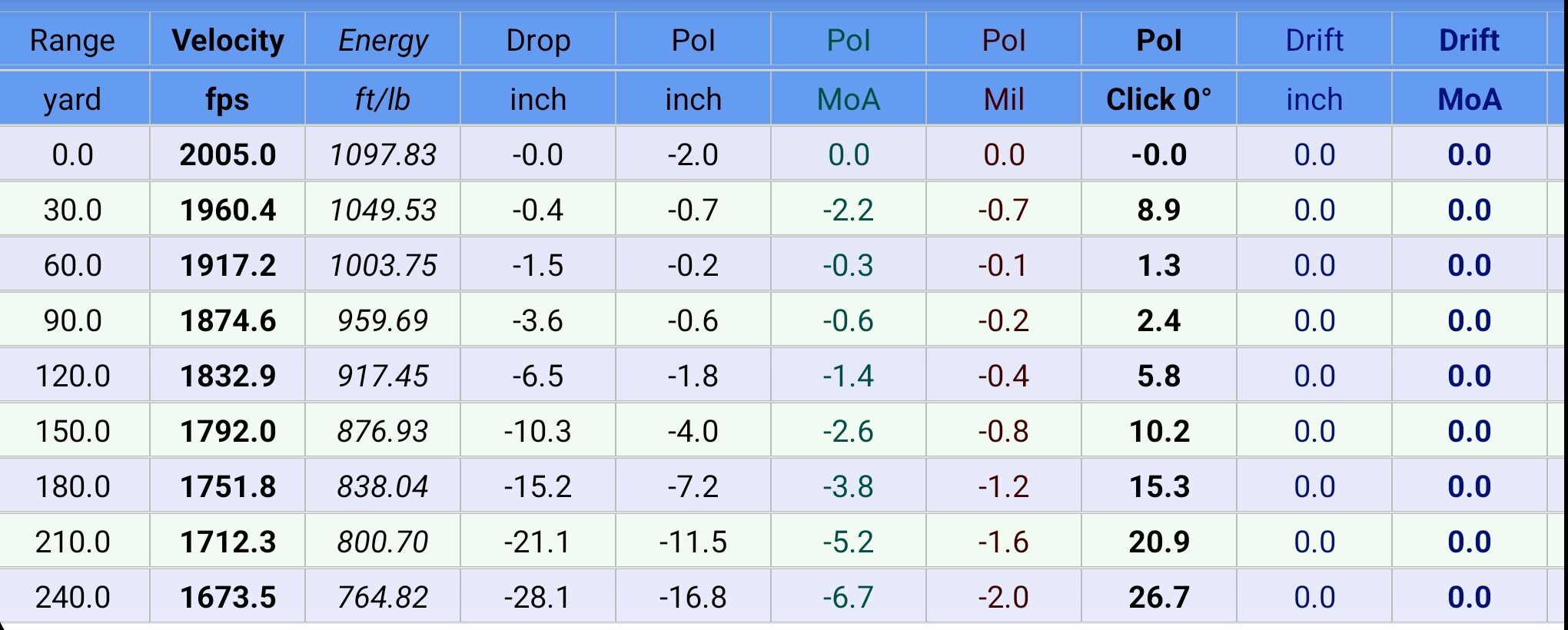Click the -3.6 drop cell
Screen dimensions: 1568x630
pos(538,320)
